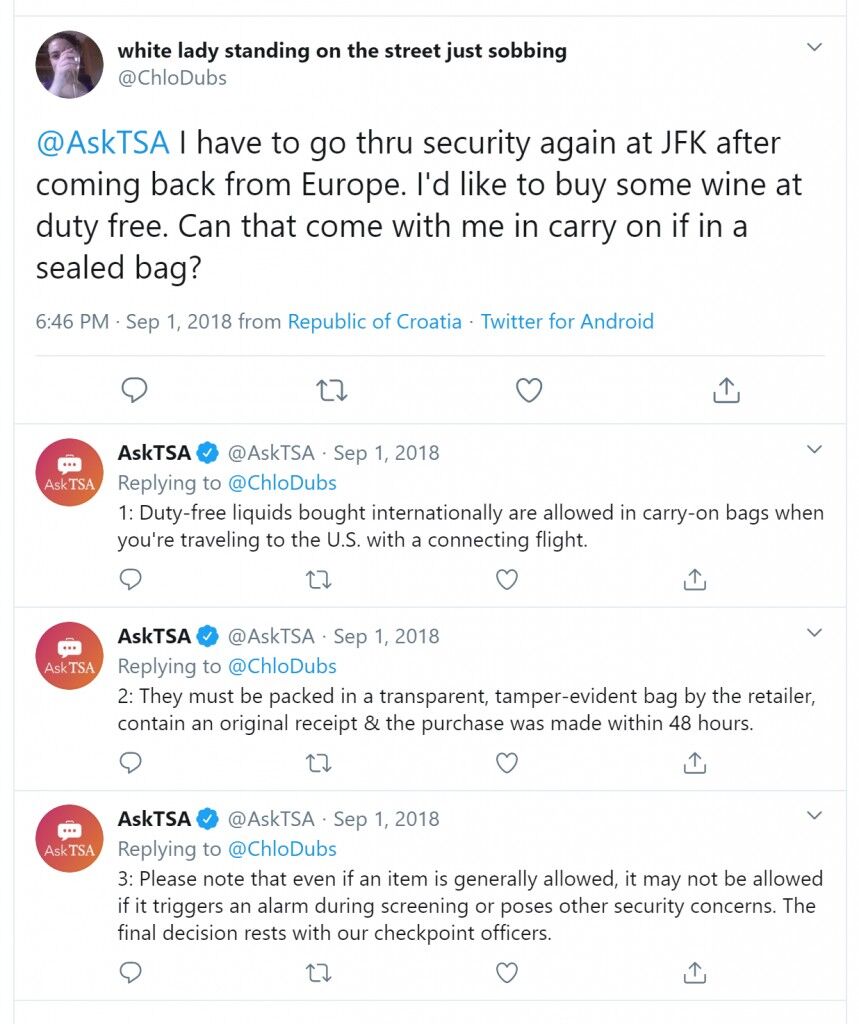This screenshot has width=859, height=1024.
Task: Reply to the AskTSA tweet numbered 3
Action: coord(131,973)
